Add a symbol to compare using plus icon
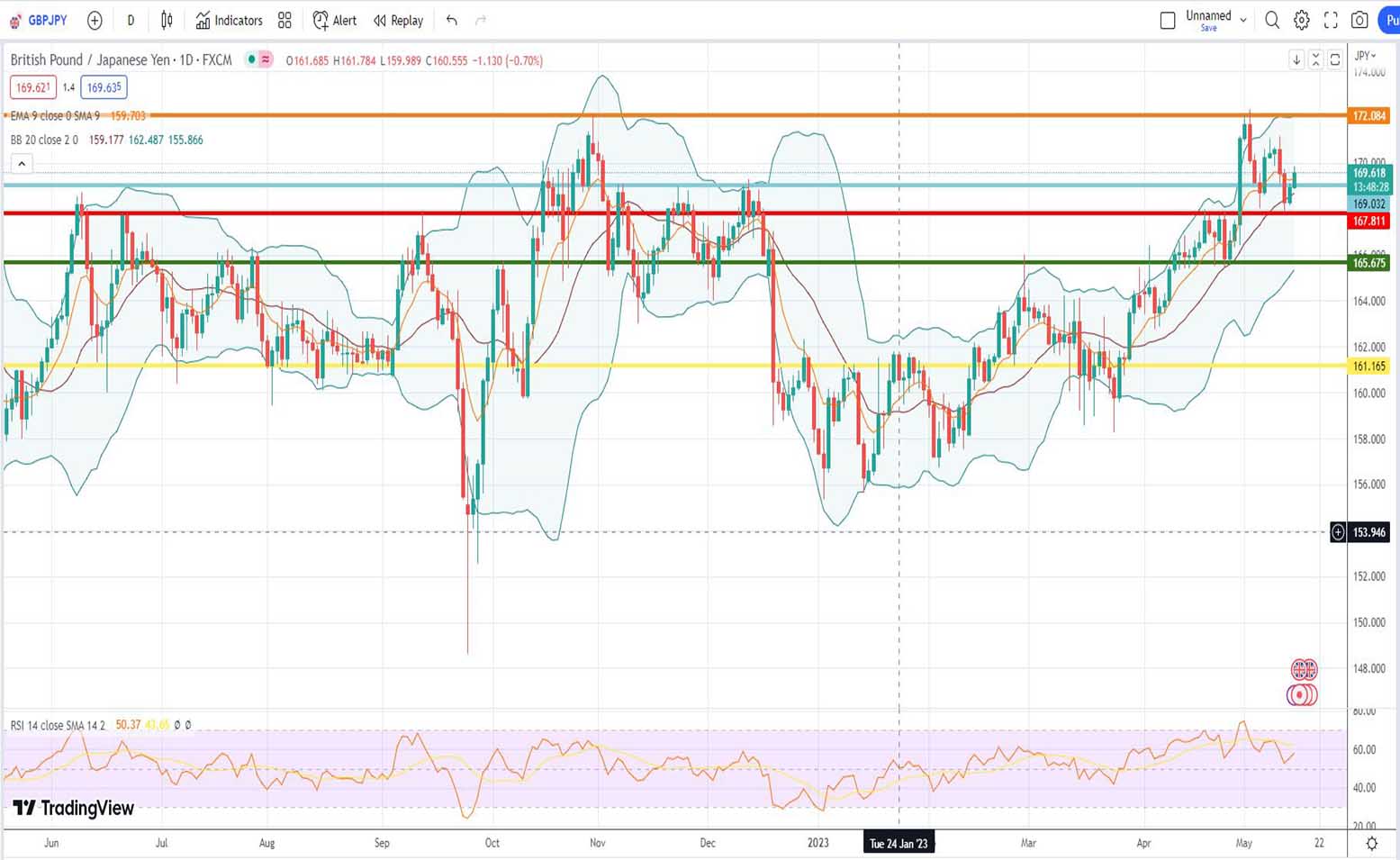This screenshot has width=1400, height=860. click(95, 20)
